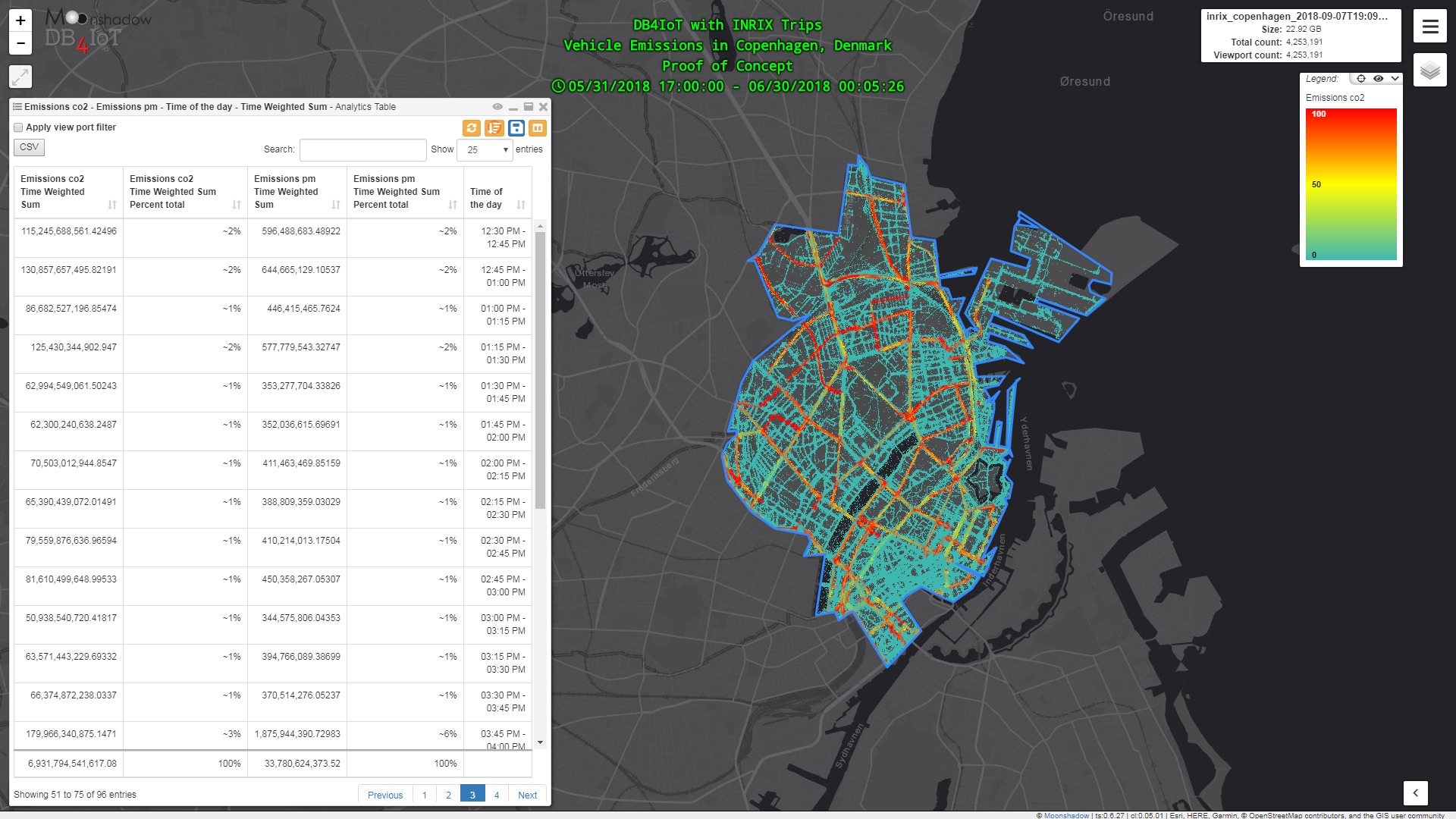Center map using legend crosshair icon
The image size is (1456, 819).
1361,79
